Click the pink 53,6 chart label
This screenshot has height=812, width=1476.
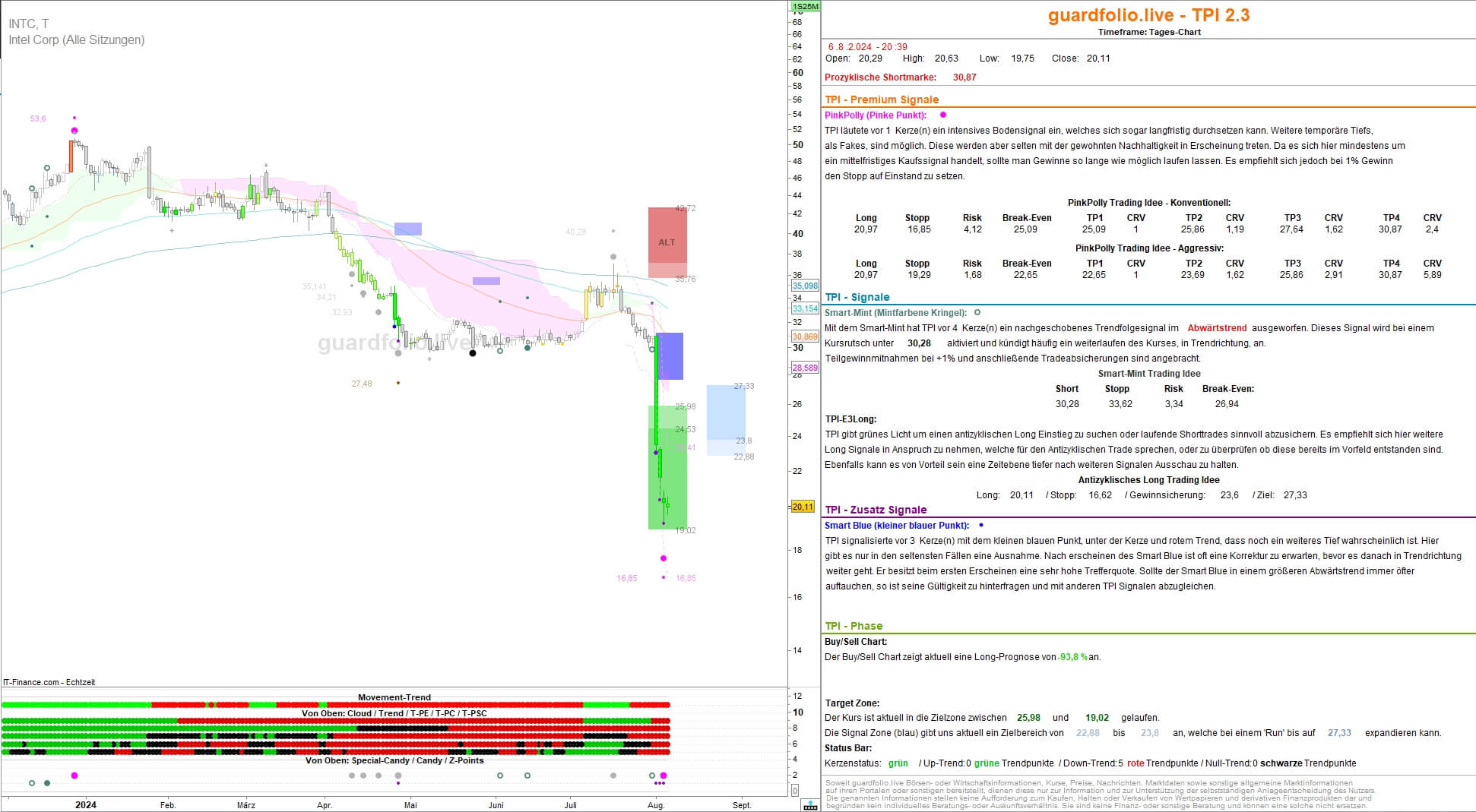[38, 118]
